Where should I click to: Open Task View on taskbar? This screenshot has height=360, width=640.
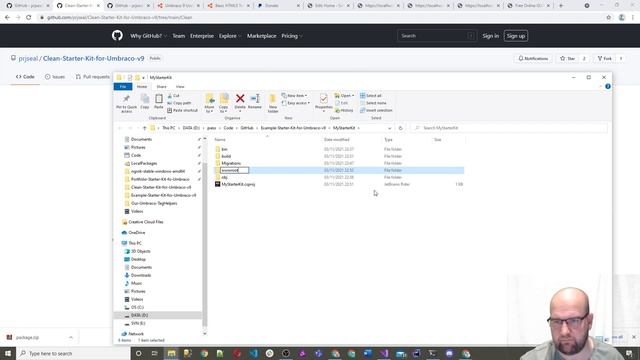pos(154,353)
